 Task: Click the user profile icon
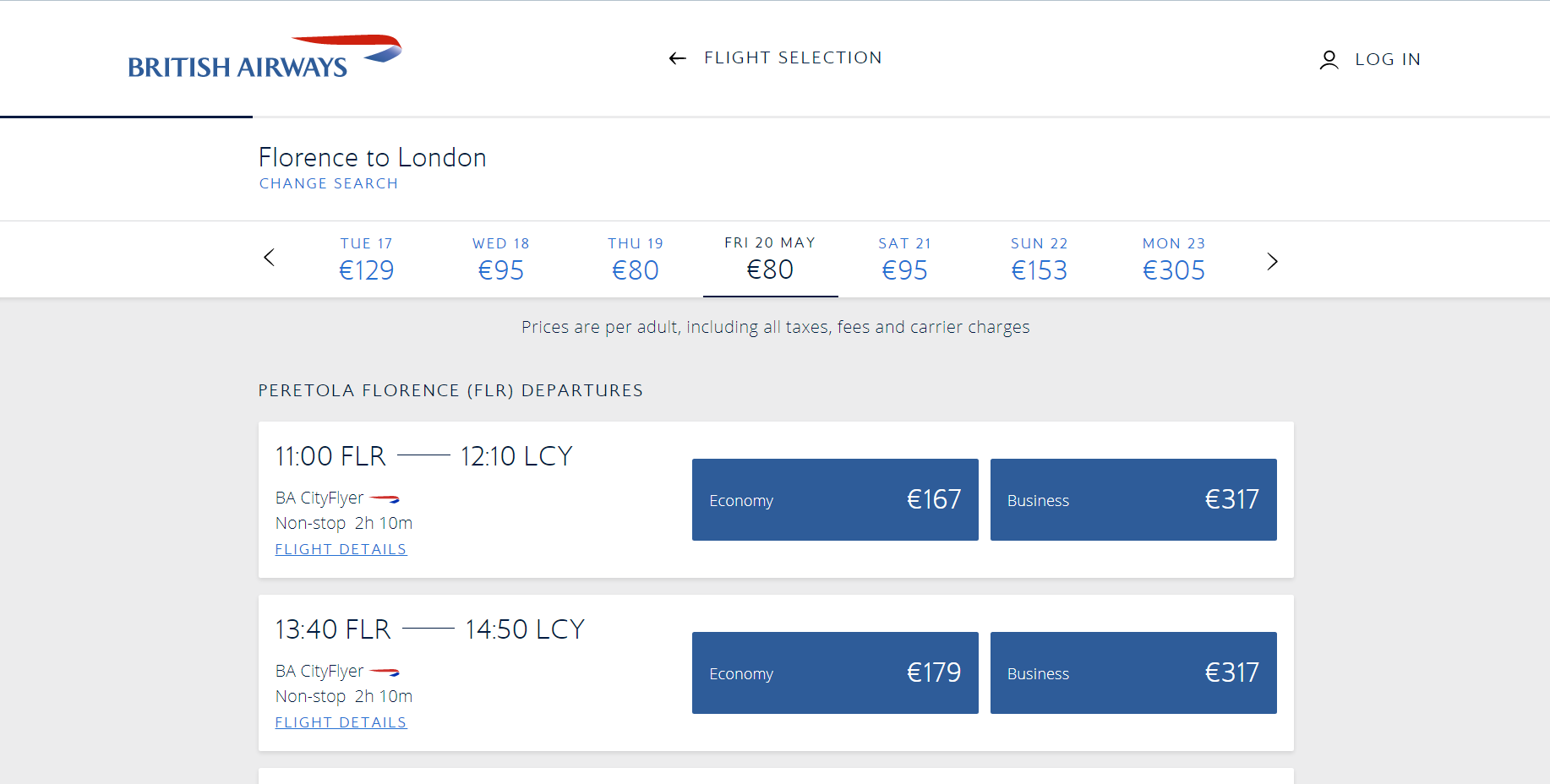1329,59
